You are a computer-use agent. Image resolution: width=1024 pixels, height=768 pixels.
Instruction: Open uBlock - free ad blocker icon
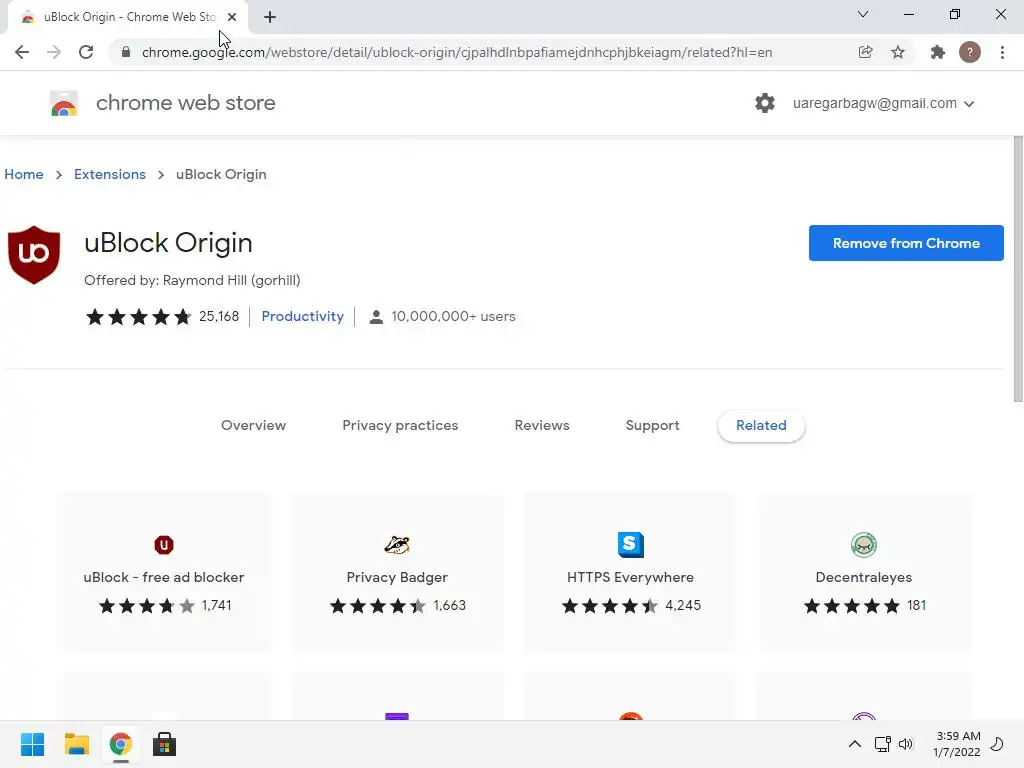164,545
